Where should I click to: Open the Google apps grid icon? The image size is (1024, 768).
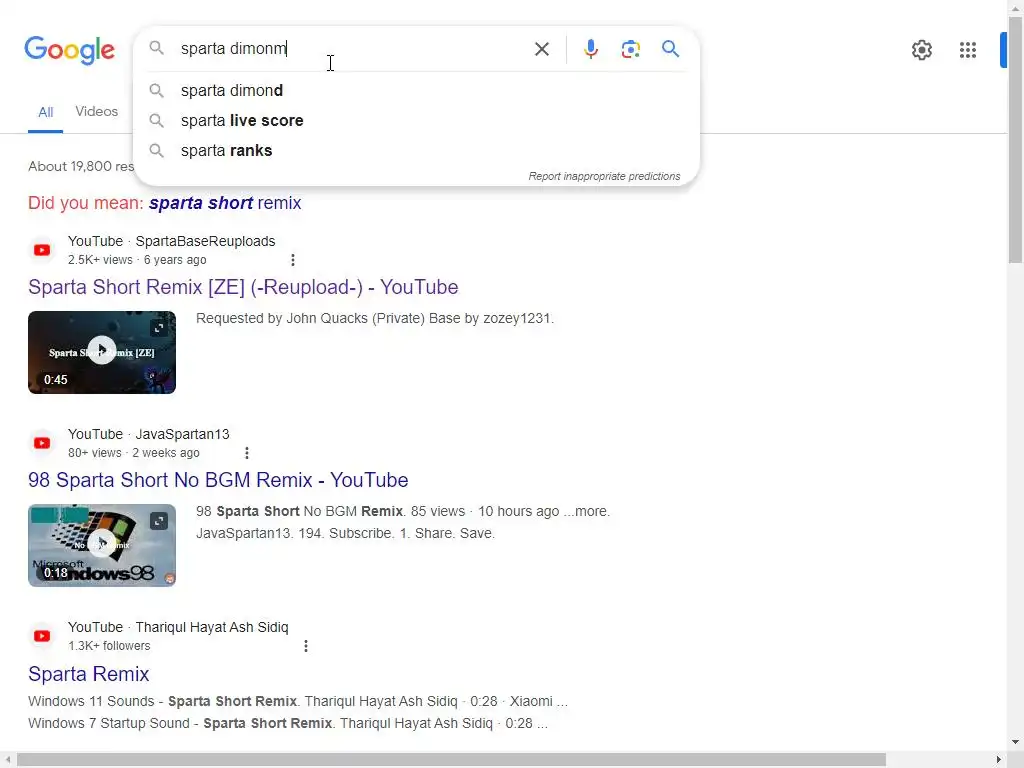[968, 50]
